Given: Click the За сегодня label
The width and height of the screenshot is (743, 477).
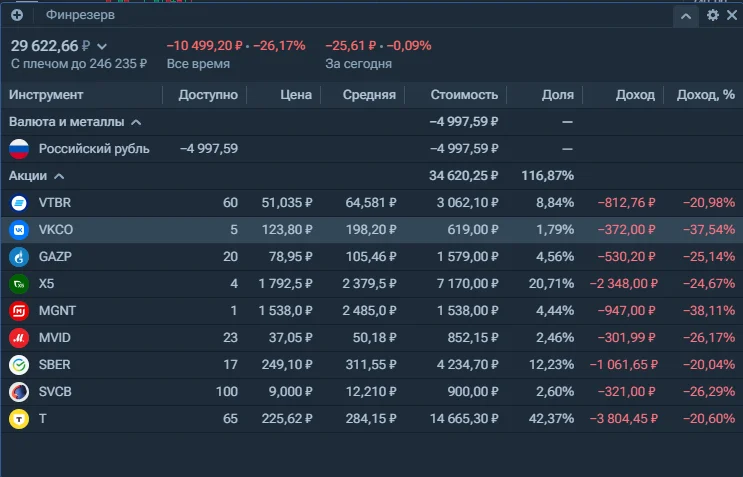Looking at the screenshot, I should 358,64.
